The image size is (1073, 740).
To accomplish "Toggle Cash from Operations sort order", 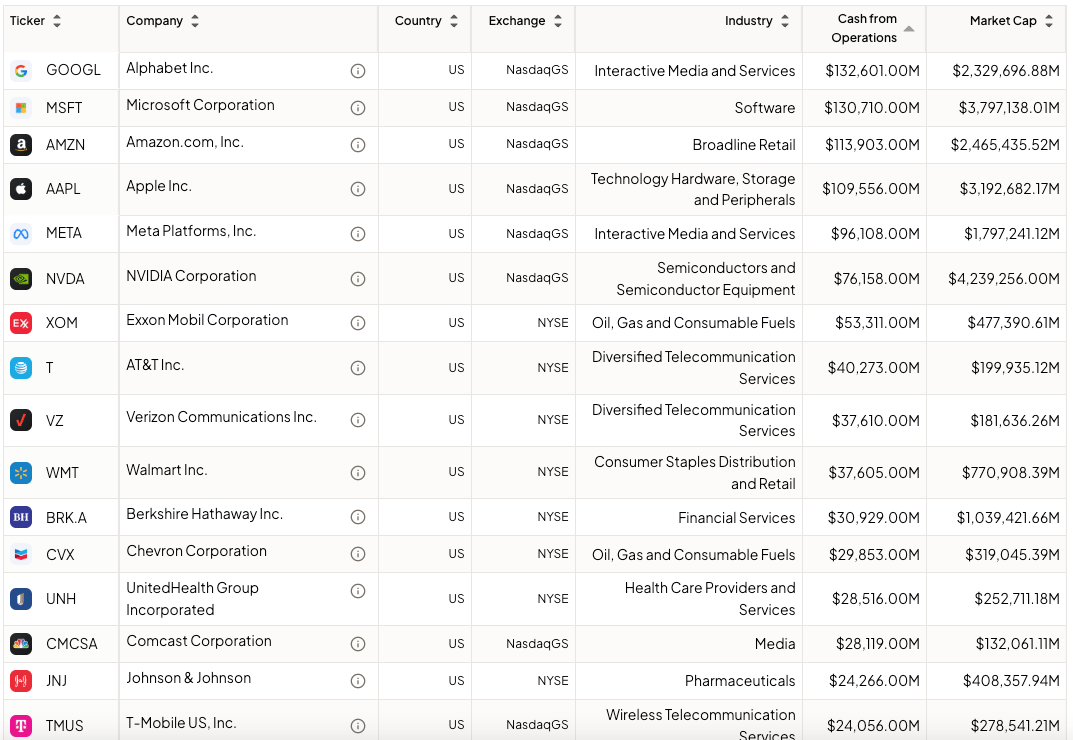I will coord(908,28).
